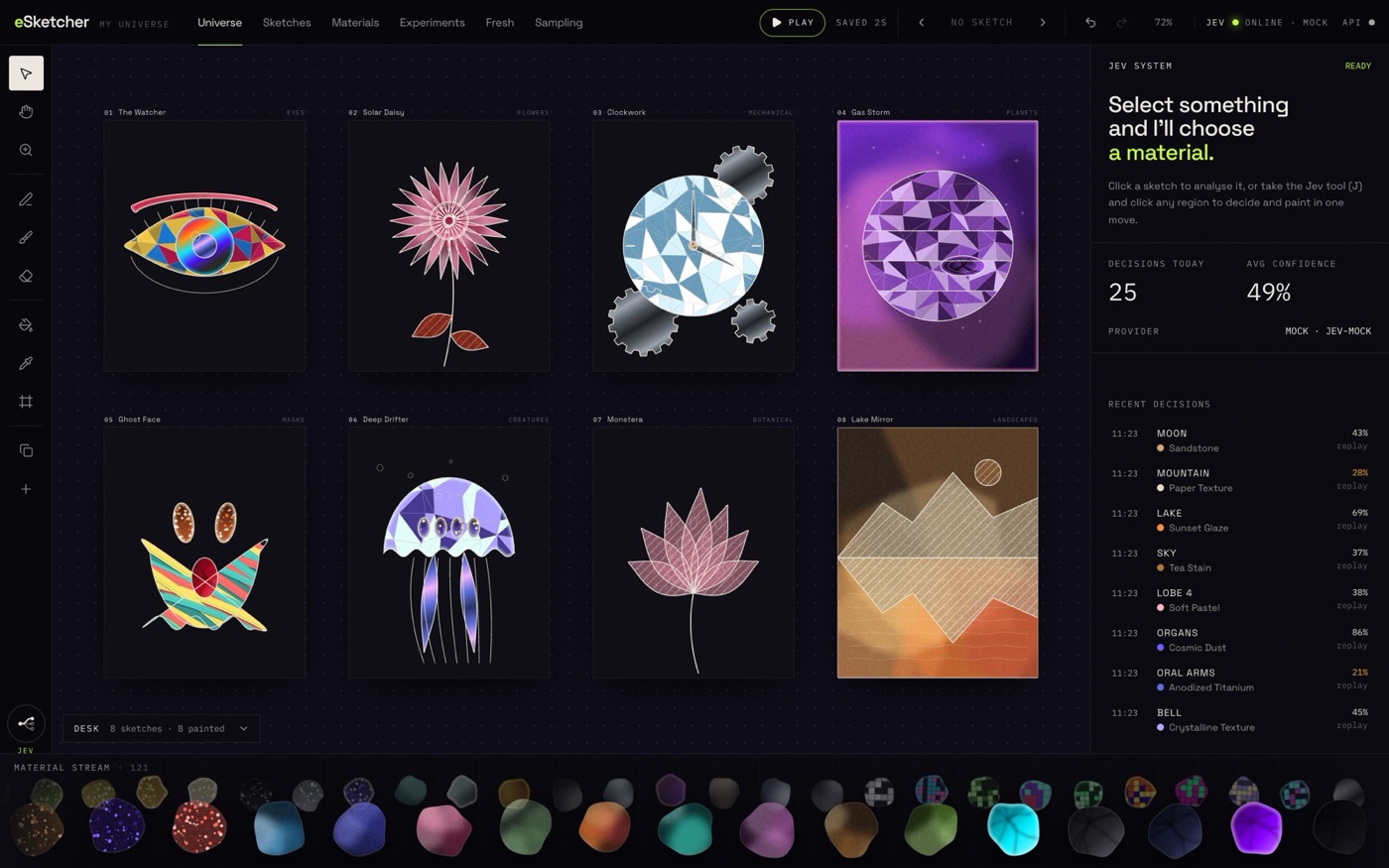
Task: Click the LOBE 4 Soft Pastel row
Action: 1239,599
